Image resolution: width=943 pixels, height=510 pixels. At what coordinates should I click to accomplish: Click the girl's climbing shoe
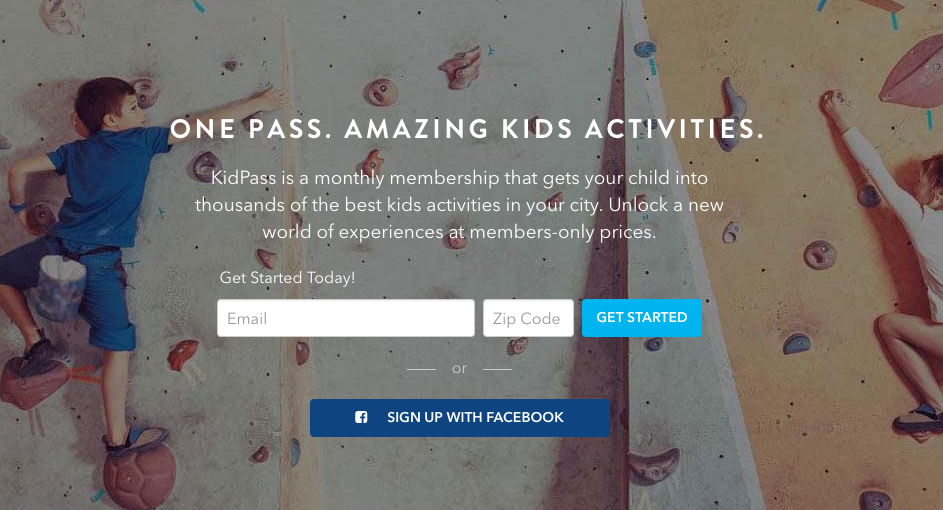(918, 420)
